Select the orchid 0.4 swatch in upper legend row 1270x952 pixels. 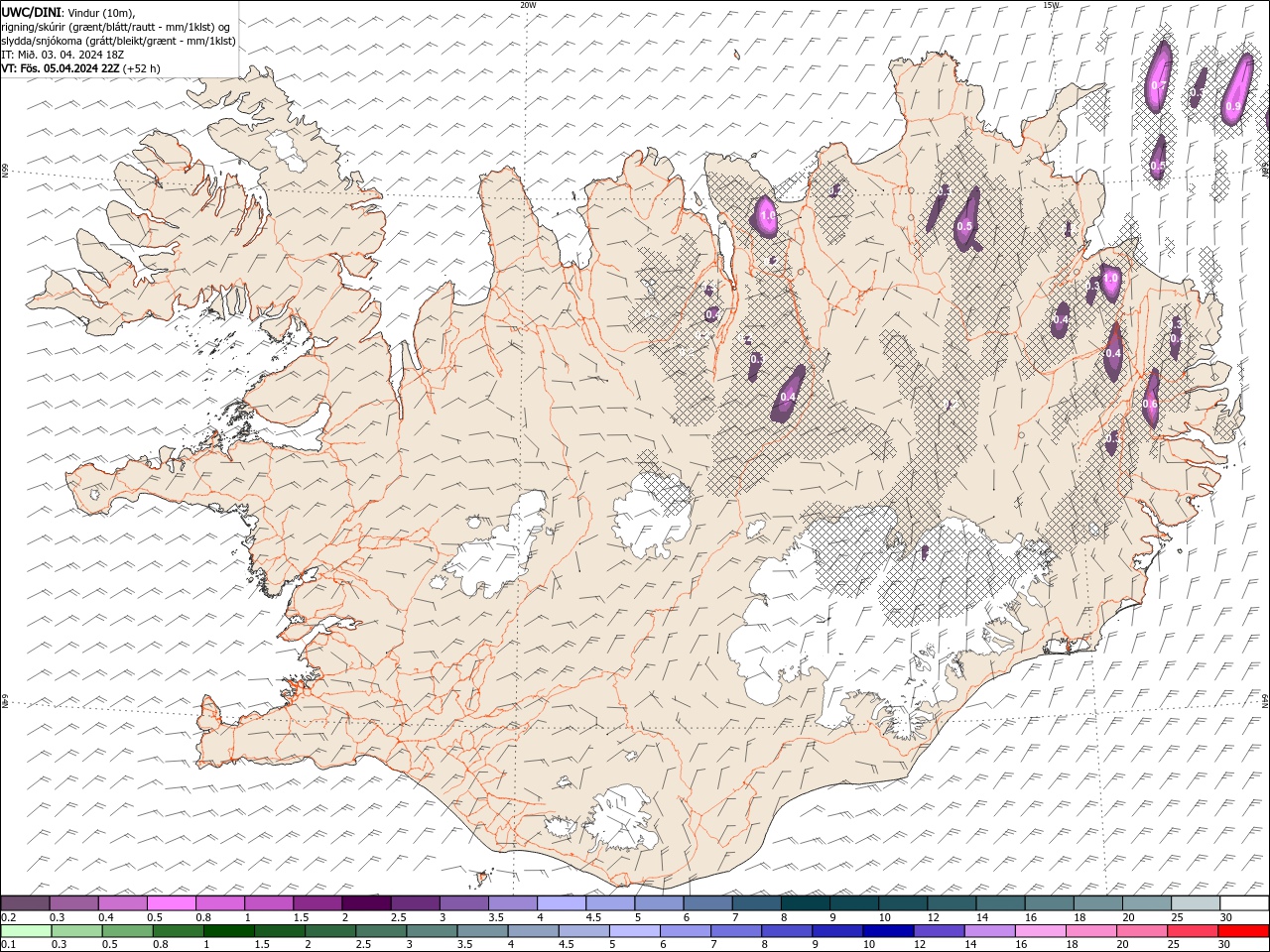[122, 903]
